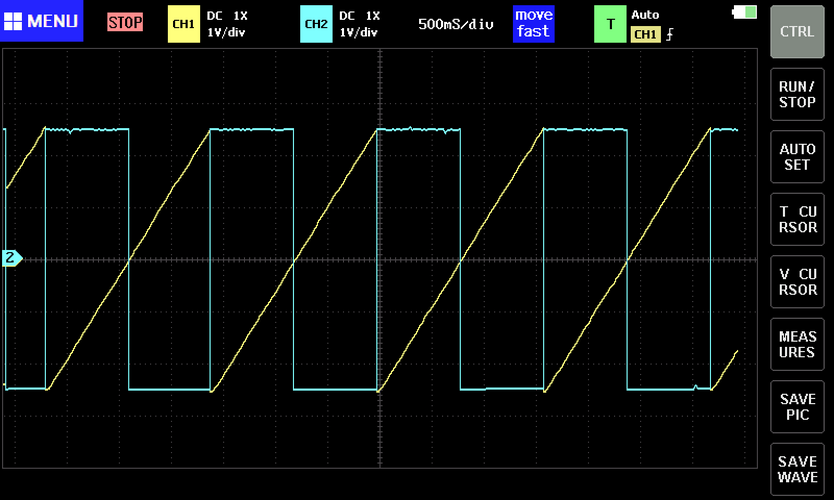
Task: Click the channel 2 ground level marker
Action: click(12, 259)
